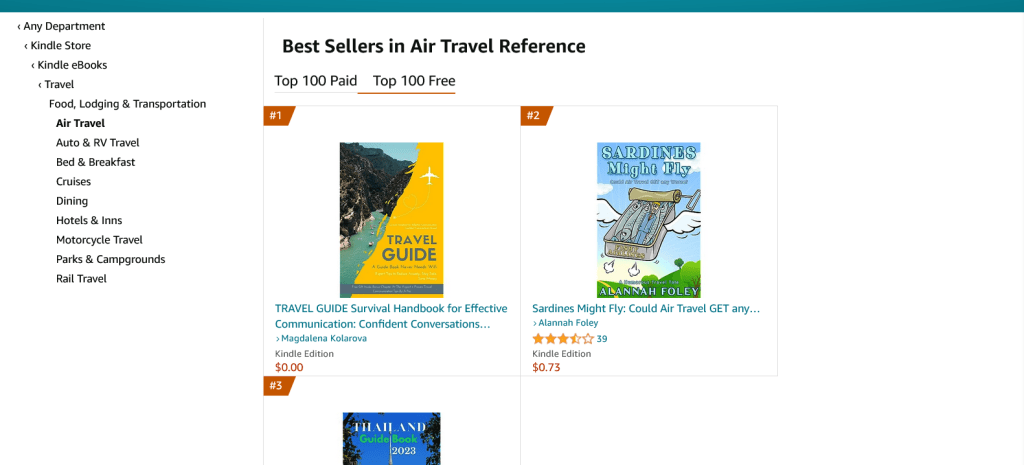Click the #3 rank badge
The height and width of the screenshot is (465, 1024).
tap(277, 386)
